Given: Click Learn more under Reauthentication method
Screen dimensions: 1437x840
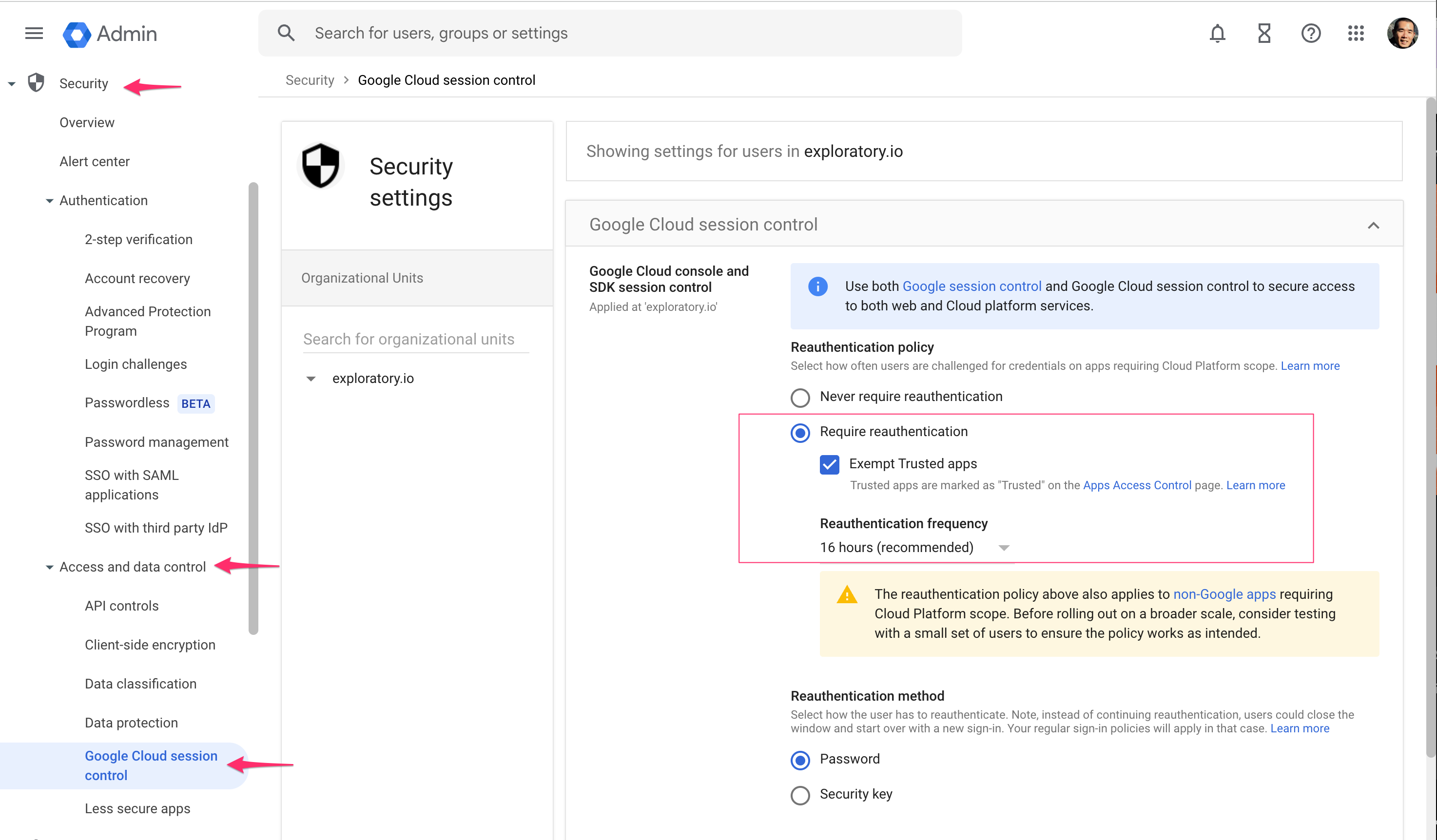Looking at the screenshot, I should (1300, 728).
